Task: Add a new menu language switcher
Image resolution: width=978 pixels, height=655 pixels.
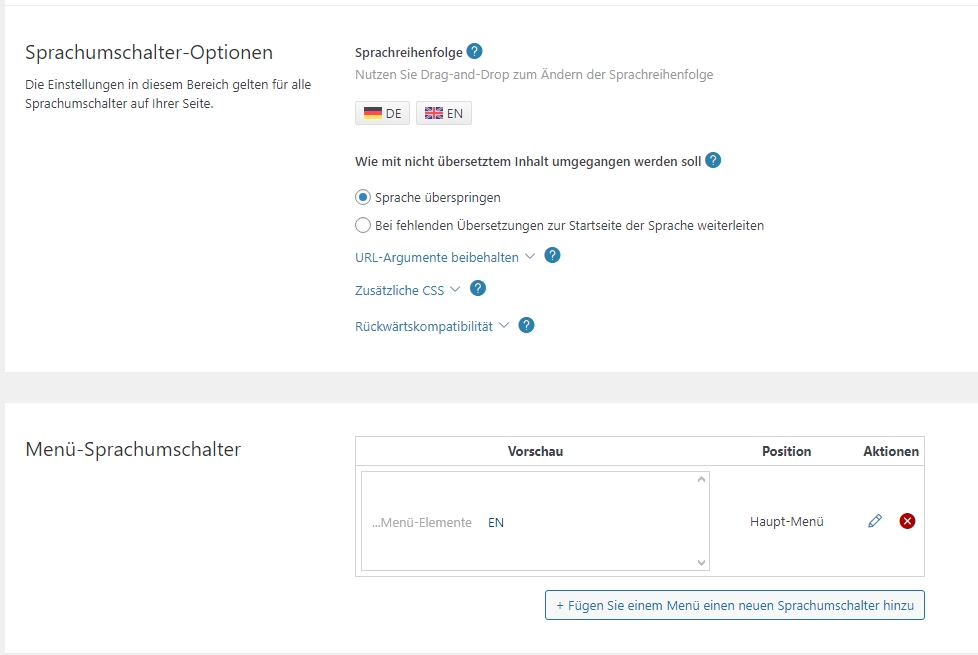Action: tap(735, 605)
